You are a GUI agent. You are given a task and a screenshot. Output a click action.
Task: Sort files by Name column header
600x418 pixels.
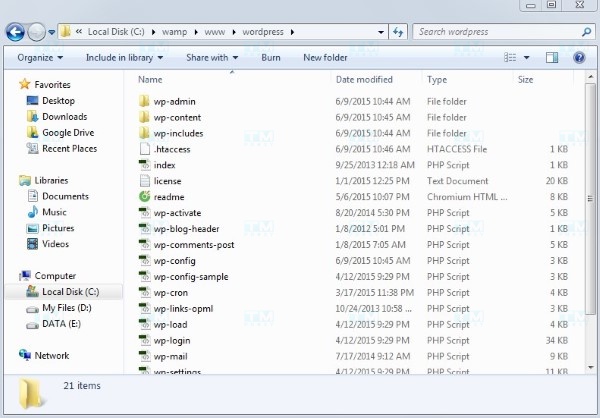coord(150,79)
